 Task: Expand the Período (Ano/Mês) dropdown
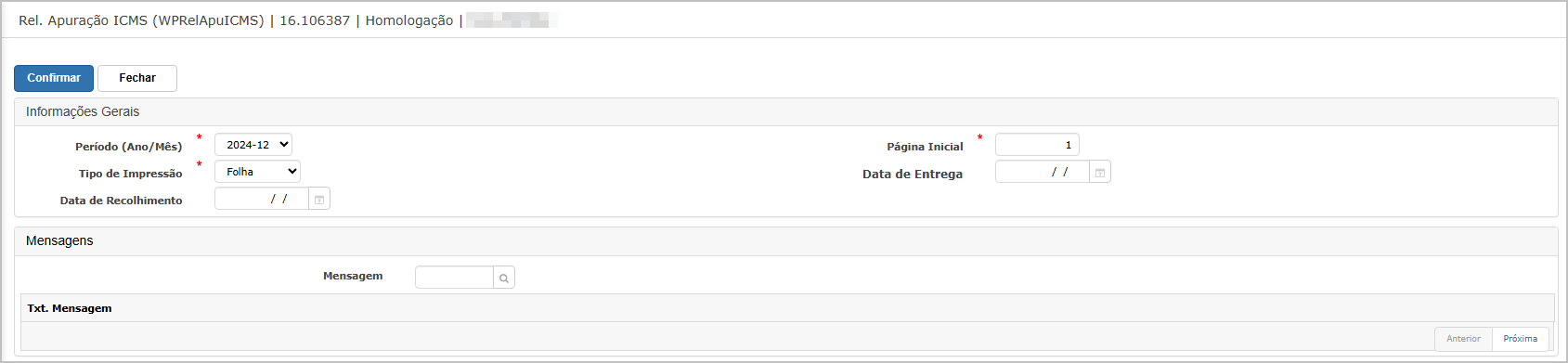(x=253, y=145)
